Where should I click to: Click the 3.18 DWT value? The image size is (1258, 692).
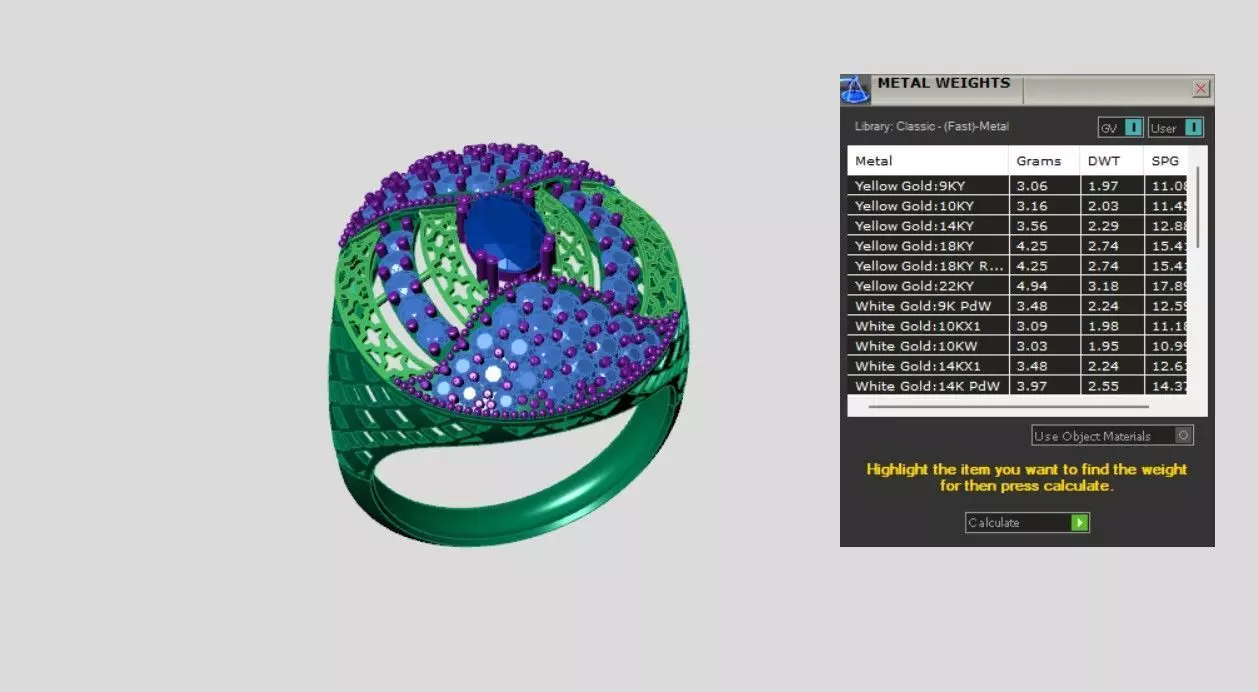pos(1102,286)
